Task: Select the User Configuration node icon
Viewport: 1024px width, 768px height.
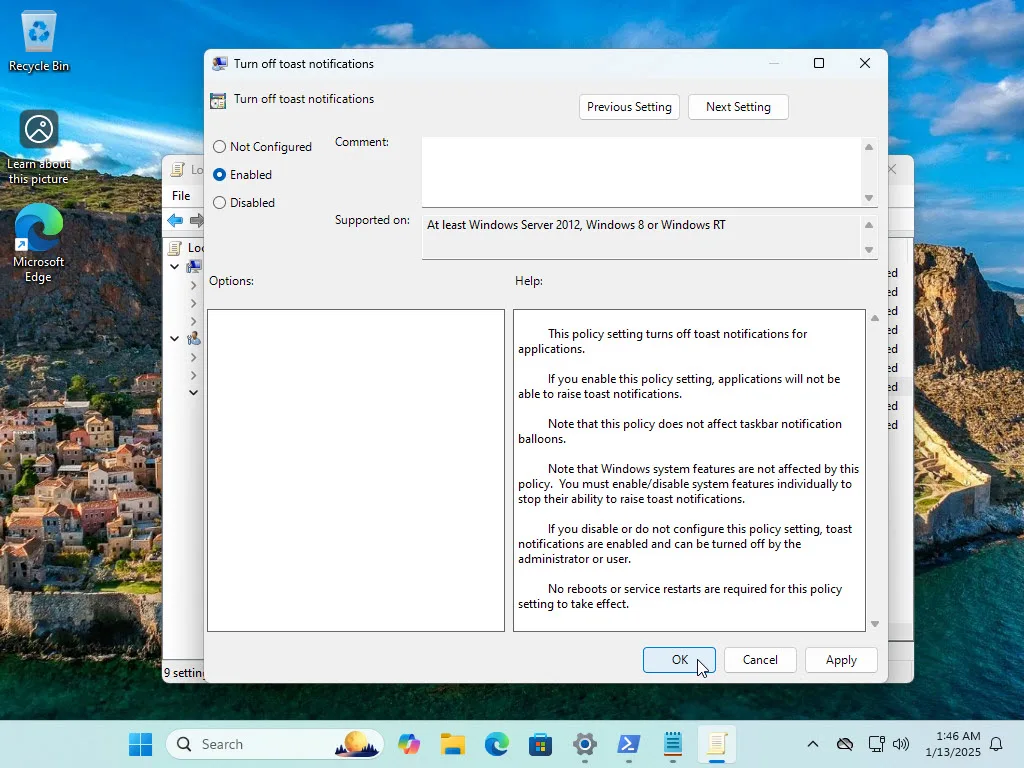Action: point(194,339)
